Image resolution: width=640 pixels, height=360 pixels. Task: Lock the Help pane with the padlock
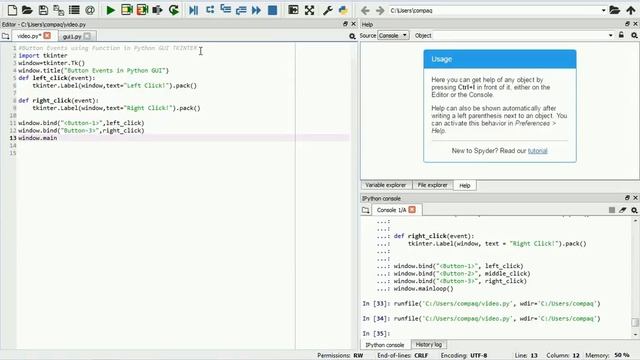click(621, 35)
